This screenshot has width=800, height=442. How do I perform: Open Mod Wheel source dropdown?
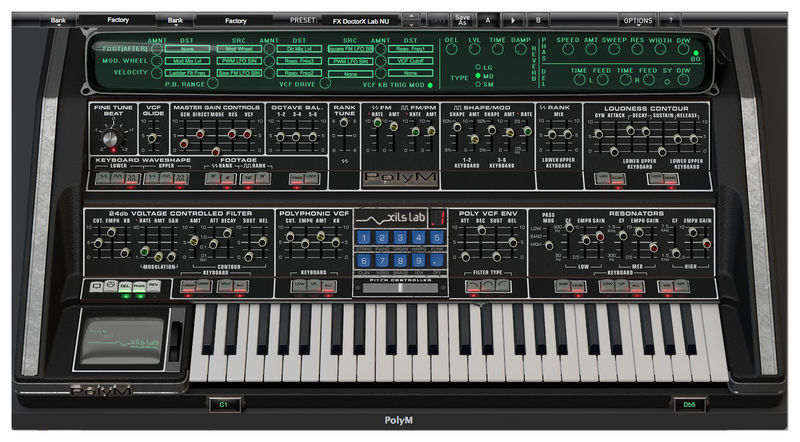pos(239,49)
